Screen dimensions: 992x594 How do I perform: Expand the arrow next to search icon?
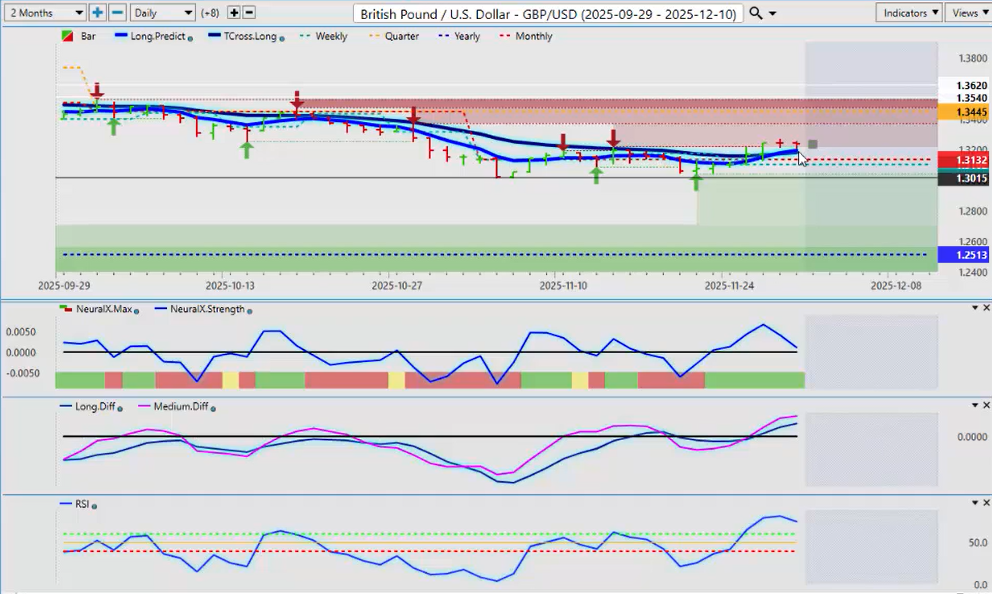773,14
